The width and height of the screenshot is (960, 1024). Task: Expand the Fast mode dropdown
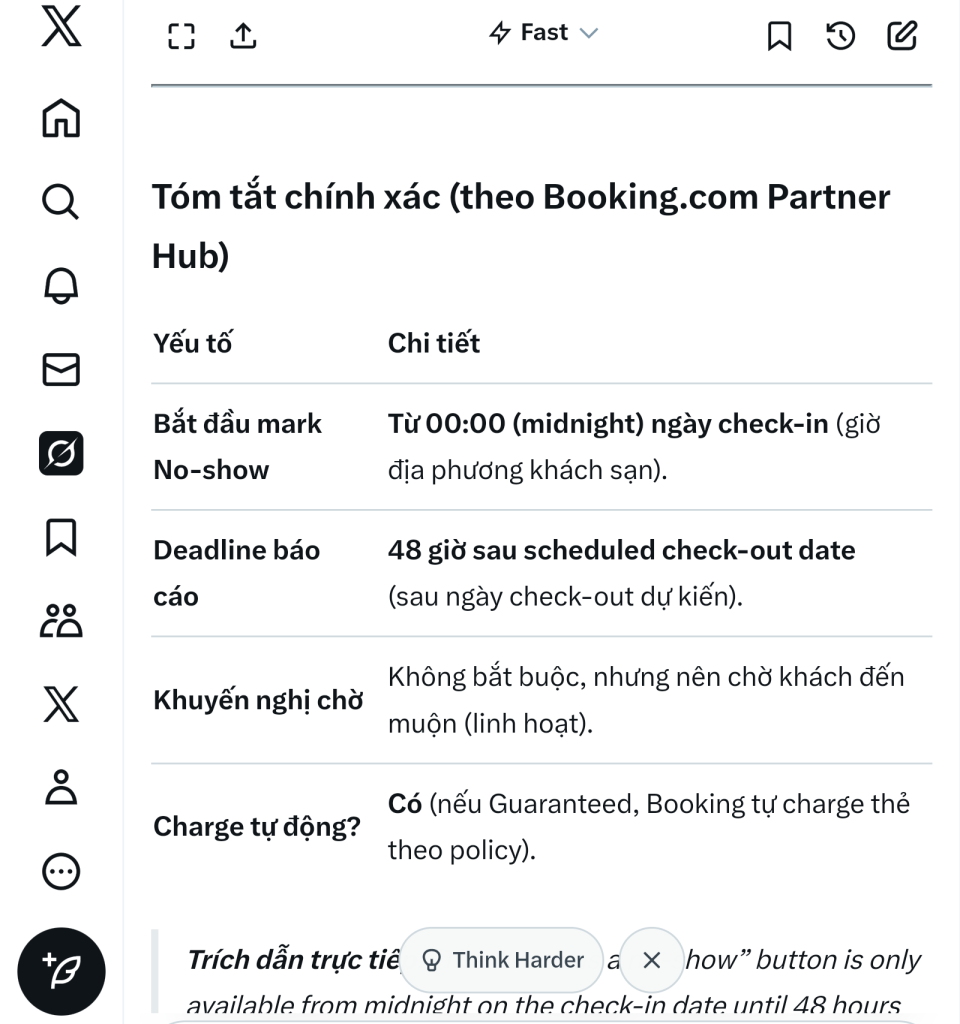(x=543, y=33)
